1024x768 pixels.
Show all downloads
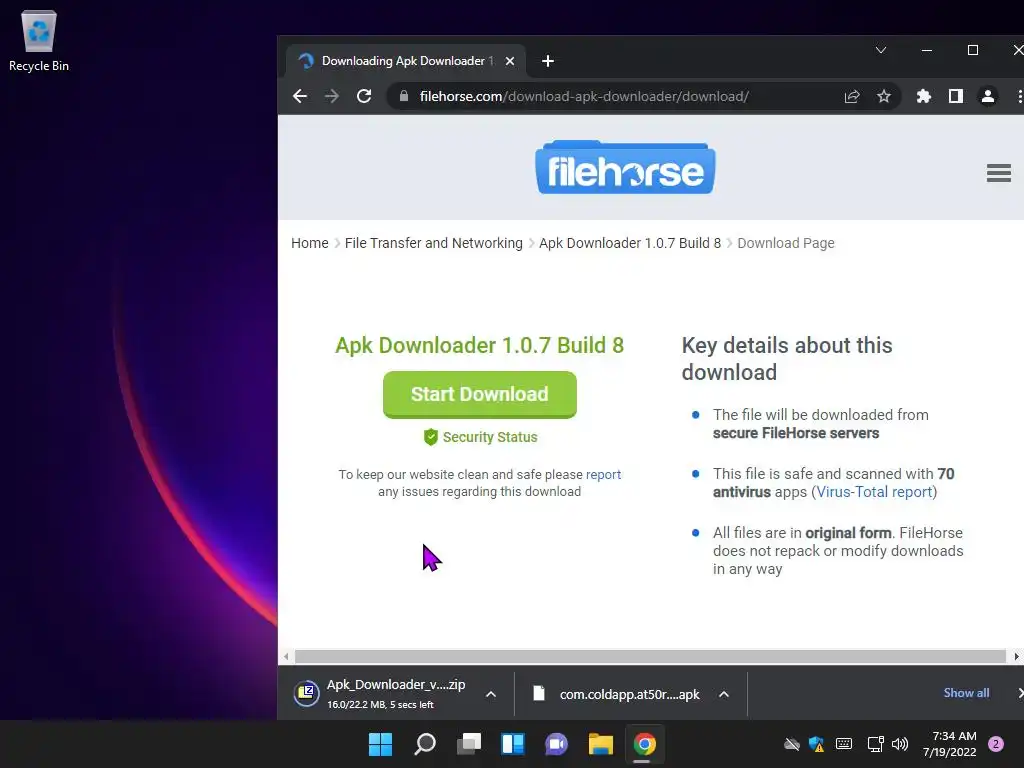pyautogui.click(x=966, y=693)
